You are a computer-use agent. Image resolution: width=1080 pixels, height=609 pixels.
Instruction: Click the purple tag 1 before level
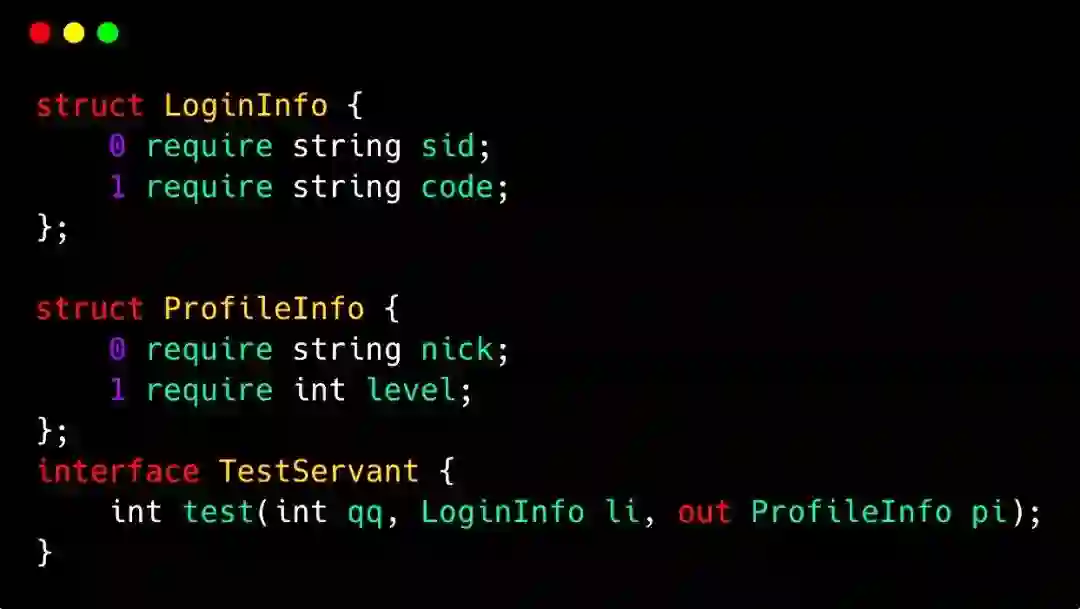(117, 390)
